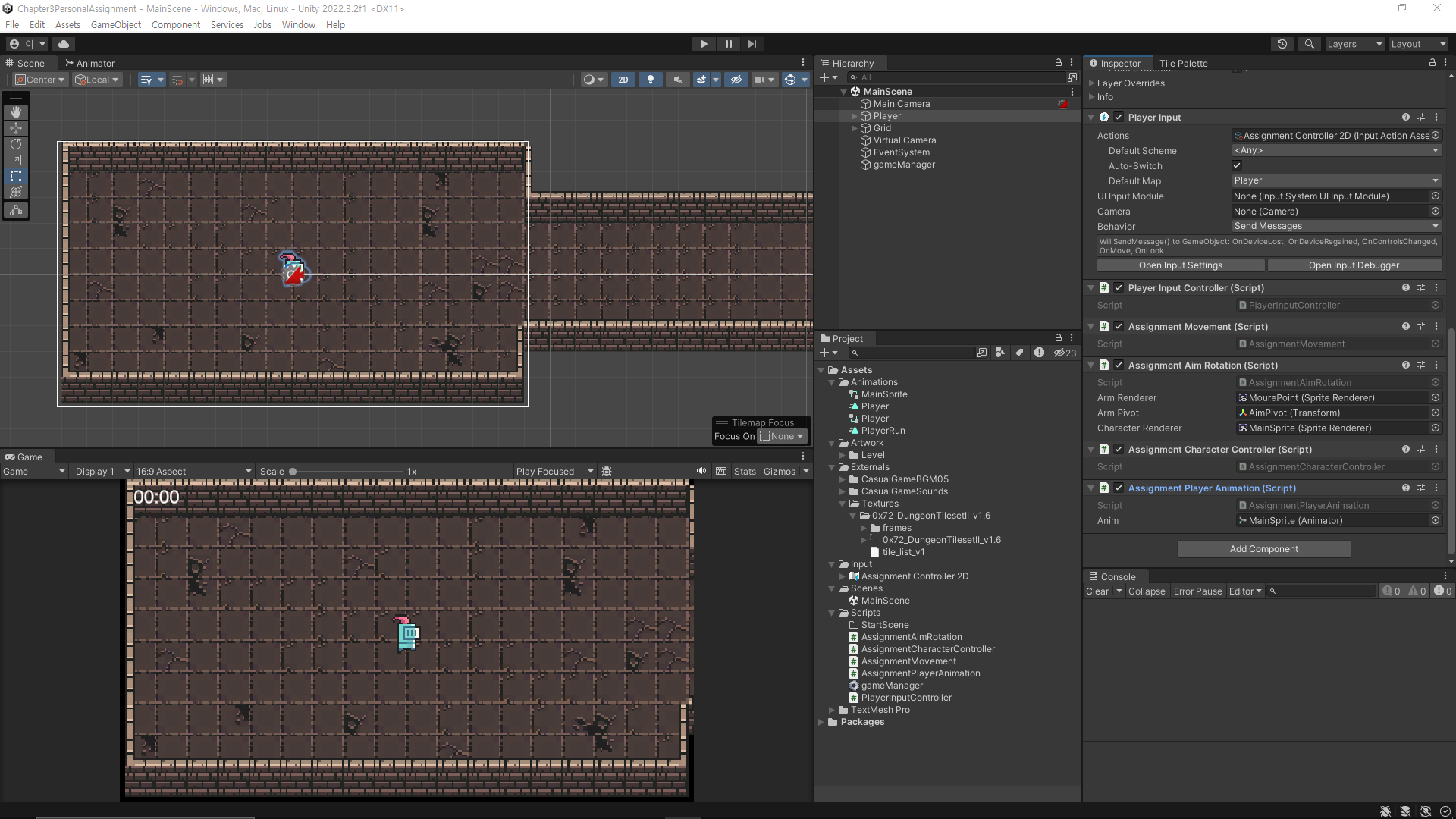Toggle the Auto-Switch checkbox
The image size is (1456, 819).
point(1237,166)
